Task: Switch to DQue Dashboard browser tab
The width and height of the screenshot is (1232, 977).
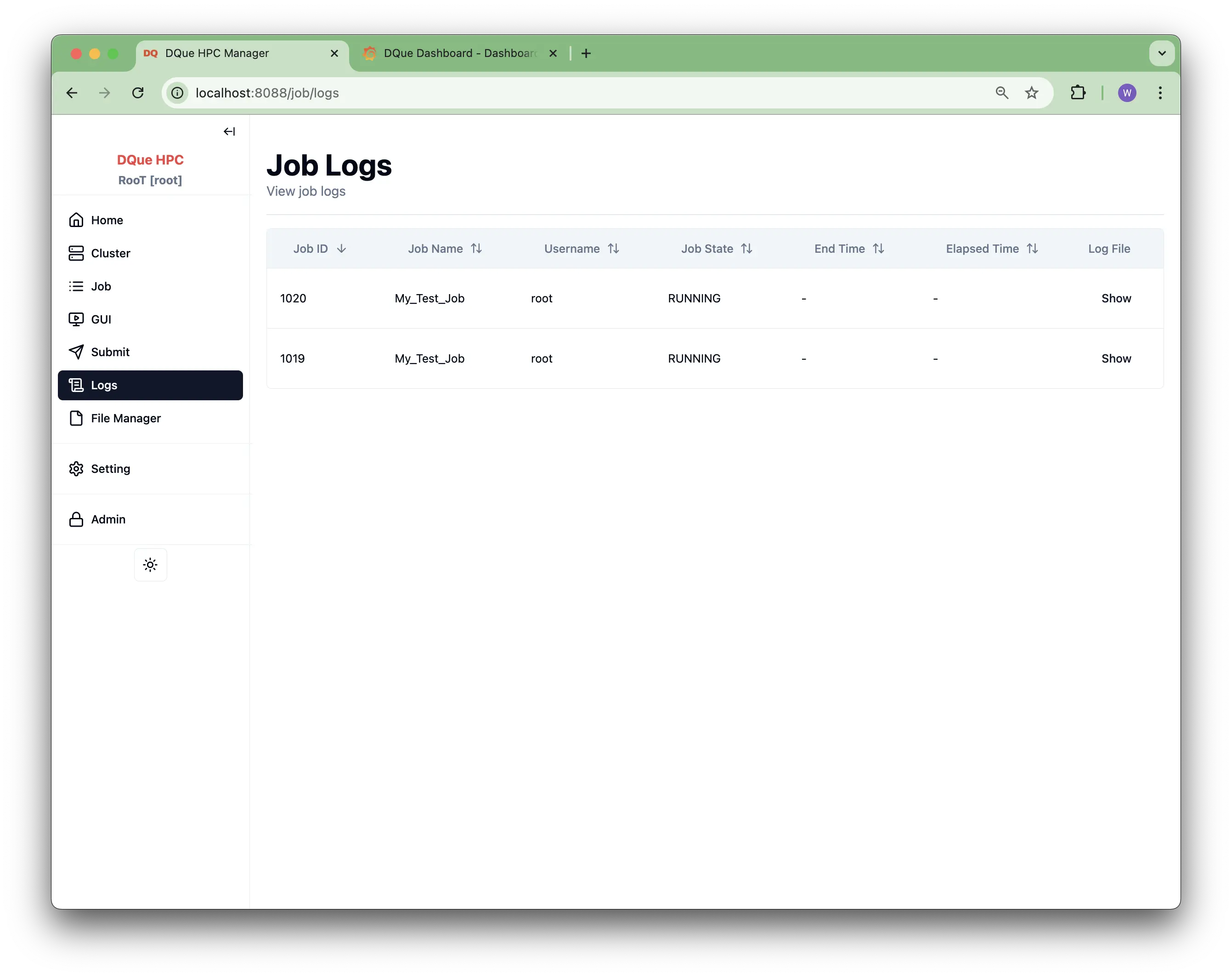Action: [459, 53]
